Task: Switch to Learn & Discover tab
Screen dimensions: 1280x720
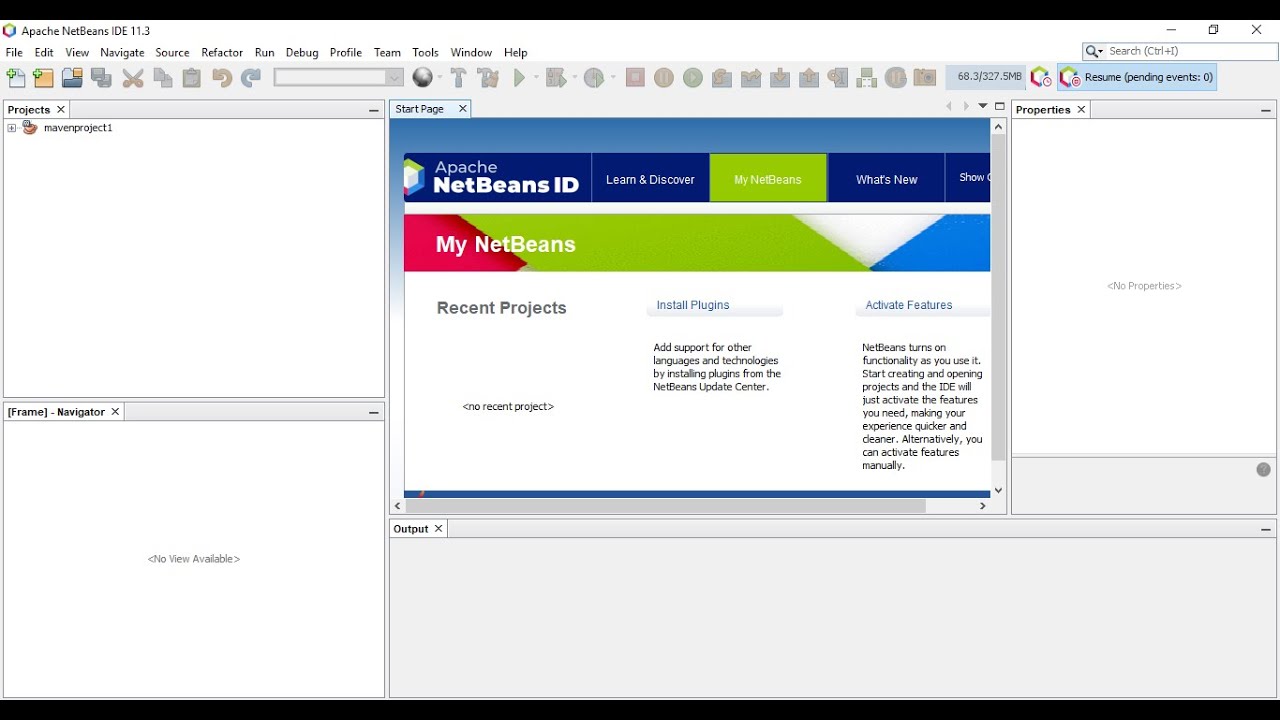Action: click(650, 180)
